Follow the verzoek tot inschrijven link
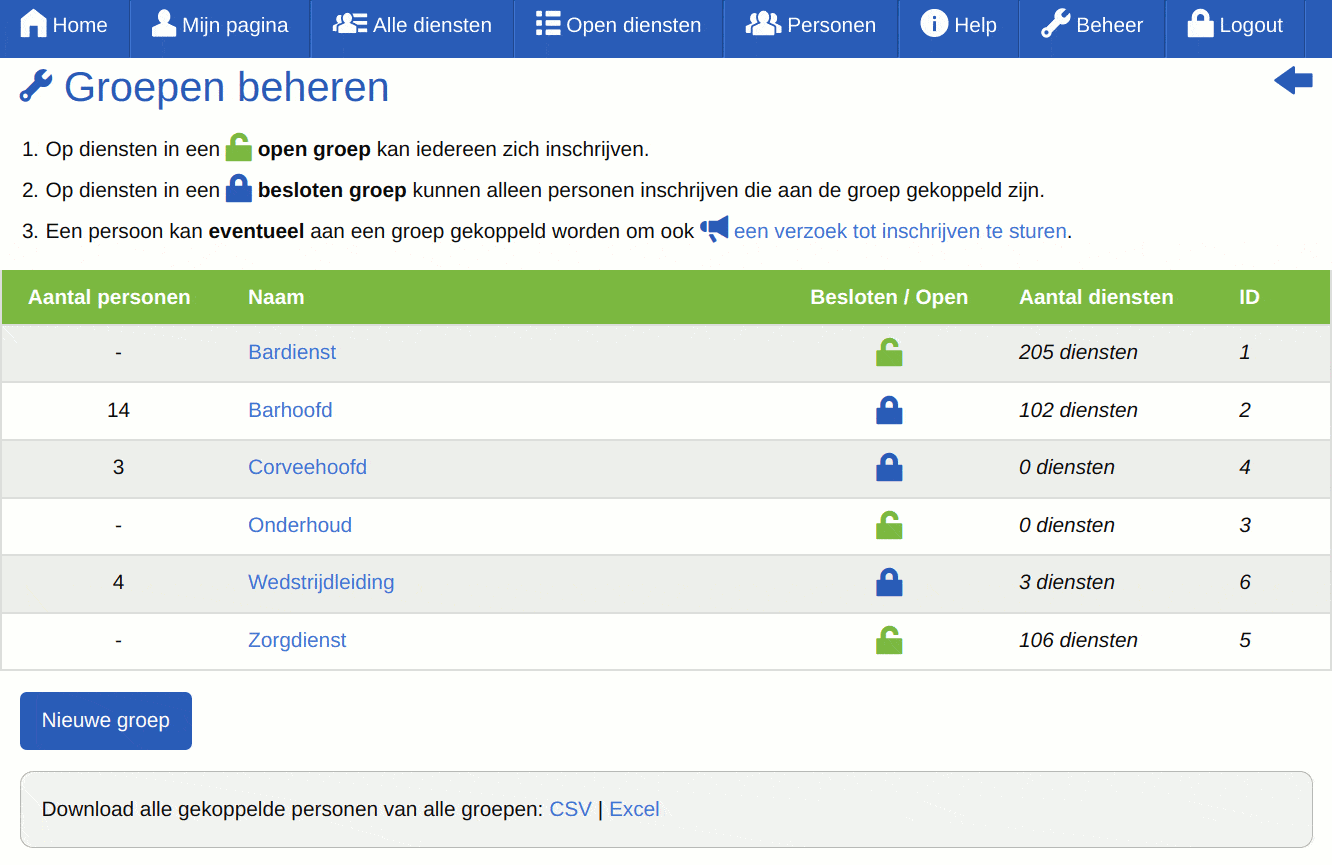Screen dimensions: 1332x865 point(898,230)
